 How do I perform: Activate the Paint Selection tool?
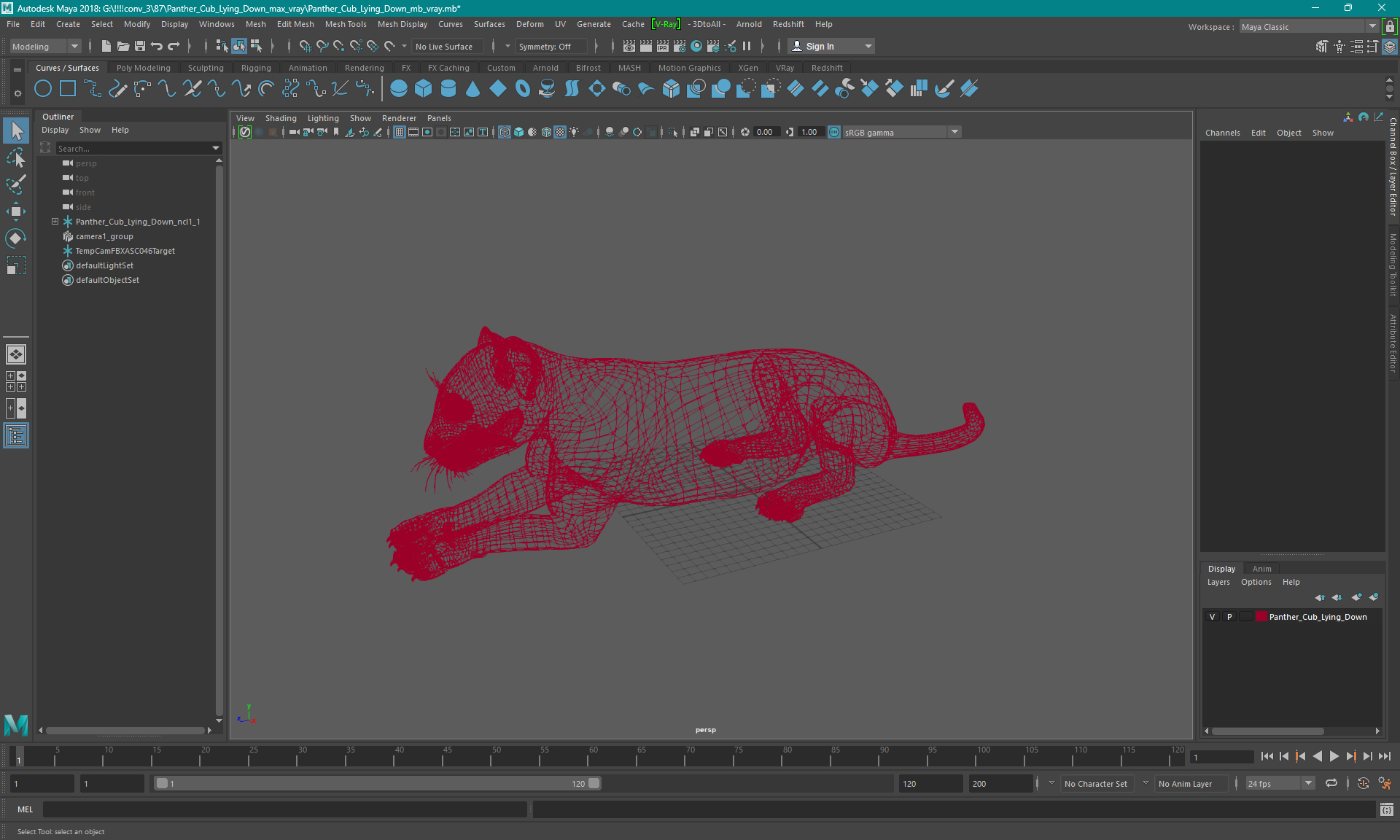[x=16, y=184]
